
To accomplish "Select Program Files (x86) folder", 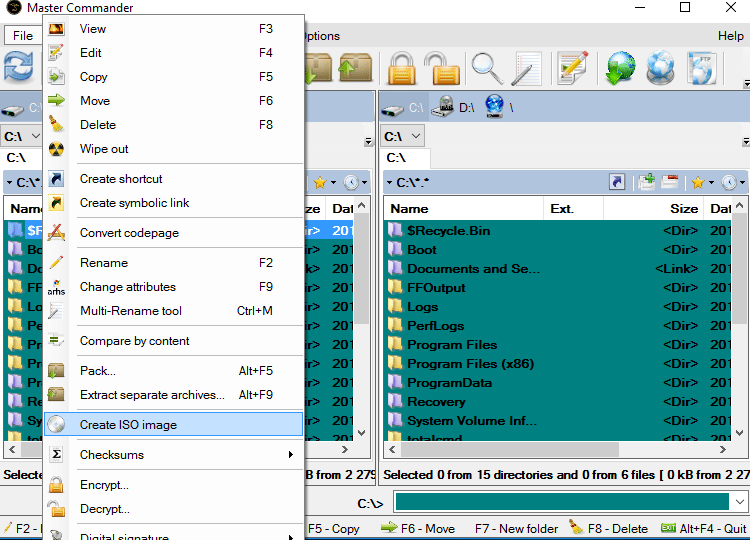I will pyautogui.click(x=558, y=364).
